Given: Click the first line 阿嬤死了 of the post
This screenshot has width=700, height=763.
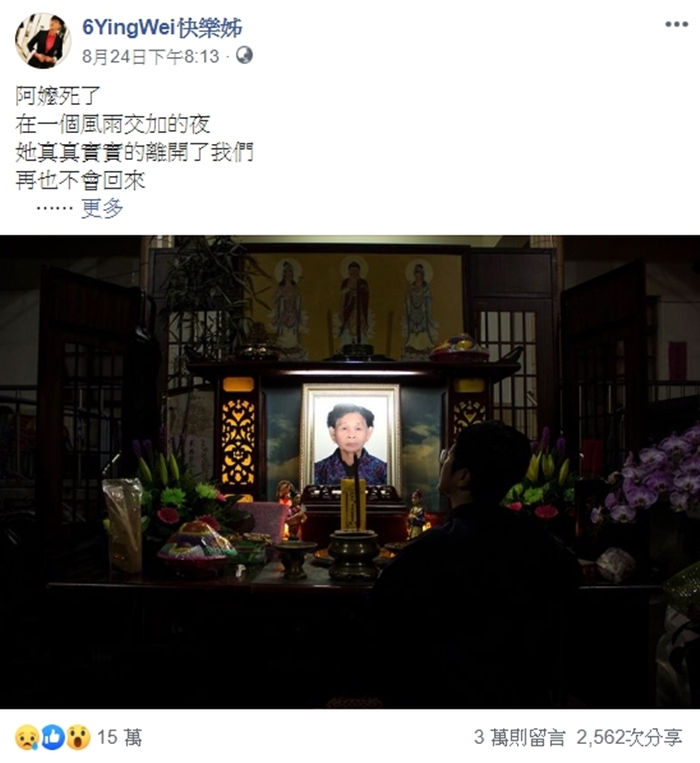Looking at the screenshot, I should [58, 96].
